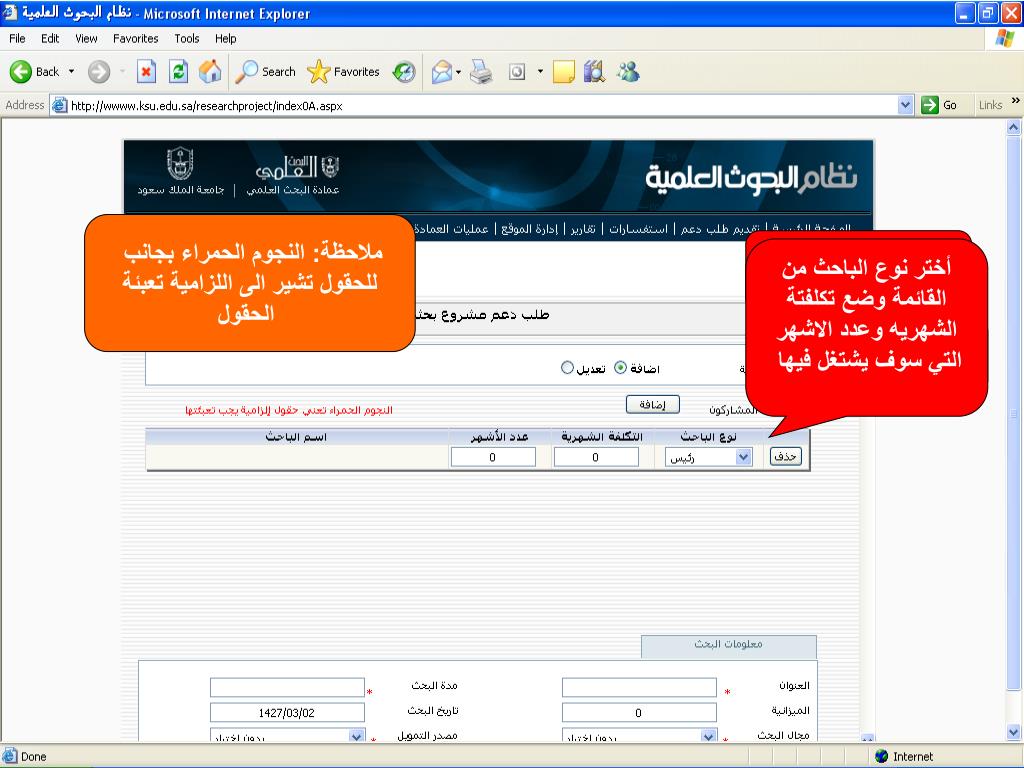Click the yellow Discuss note icon
Screen dimensions: 1024x768
click(564, 72)
